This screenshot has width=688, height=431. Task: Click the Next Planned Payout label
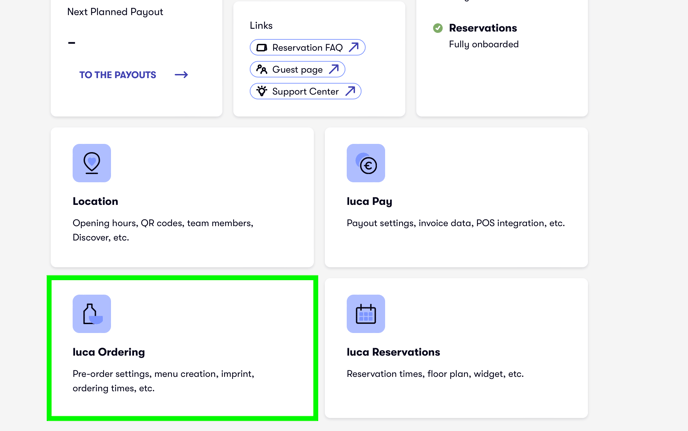click(x=115, y=12)
